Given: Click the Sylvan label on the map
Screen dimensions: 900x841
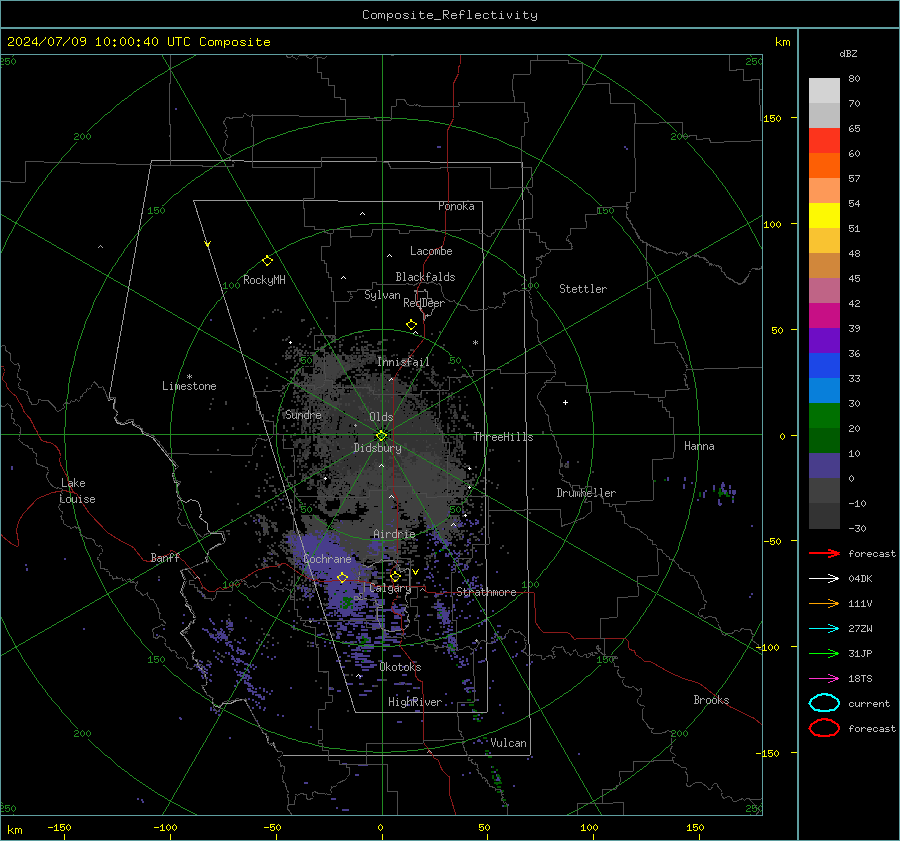Looking at the screenshot, I should pos(382,295).
